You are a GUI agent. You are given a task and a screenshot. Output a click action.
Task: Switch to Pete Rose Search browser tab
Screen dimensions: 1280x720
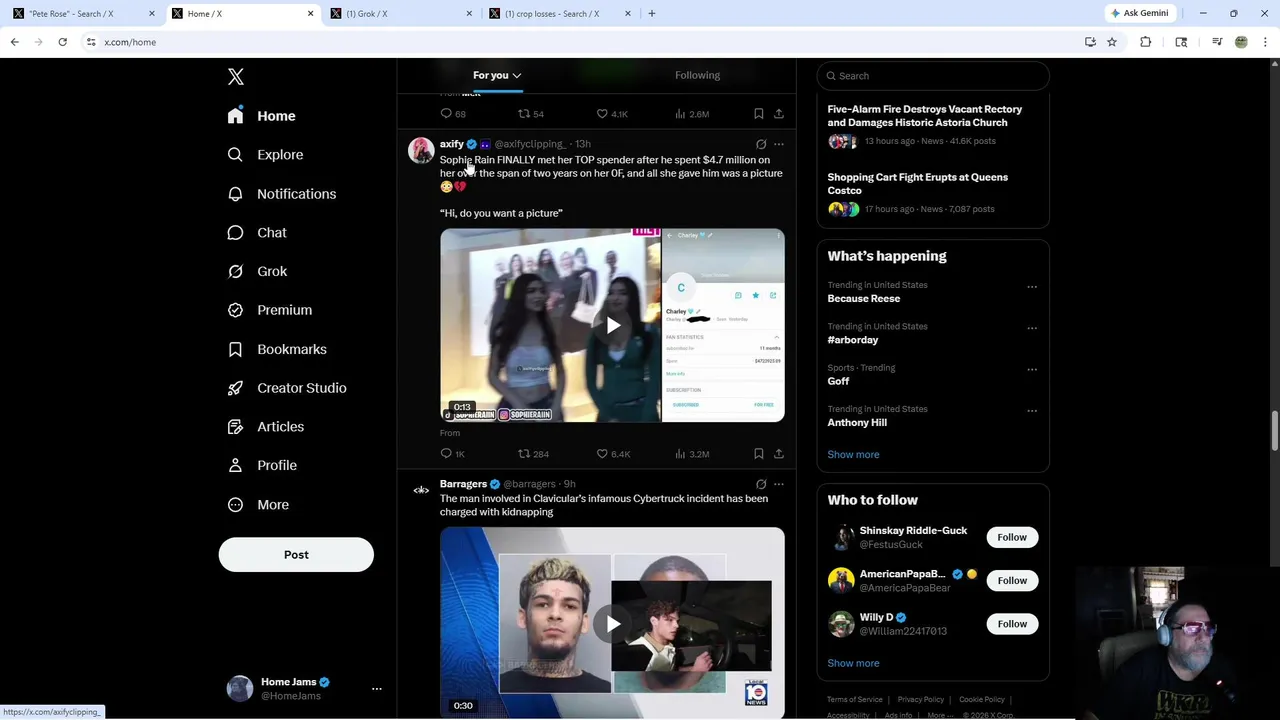(82, 14)
